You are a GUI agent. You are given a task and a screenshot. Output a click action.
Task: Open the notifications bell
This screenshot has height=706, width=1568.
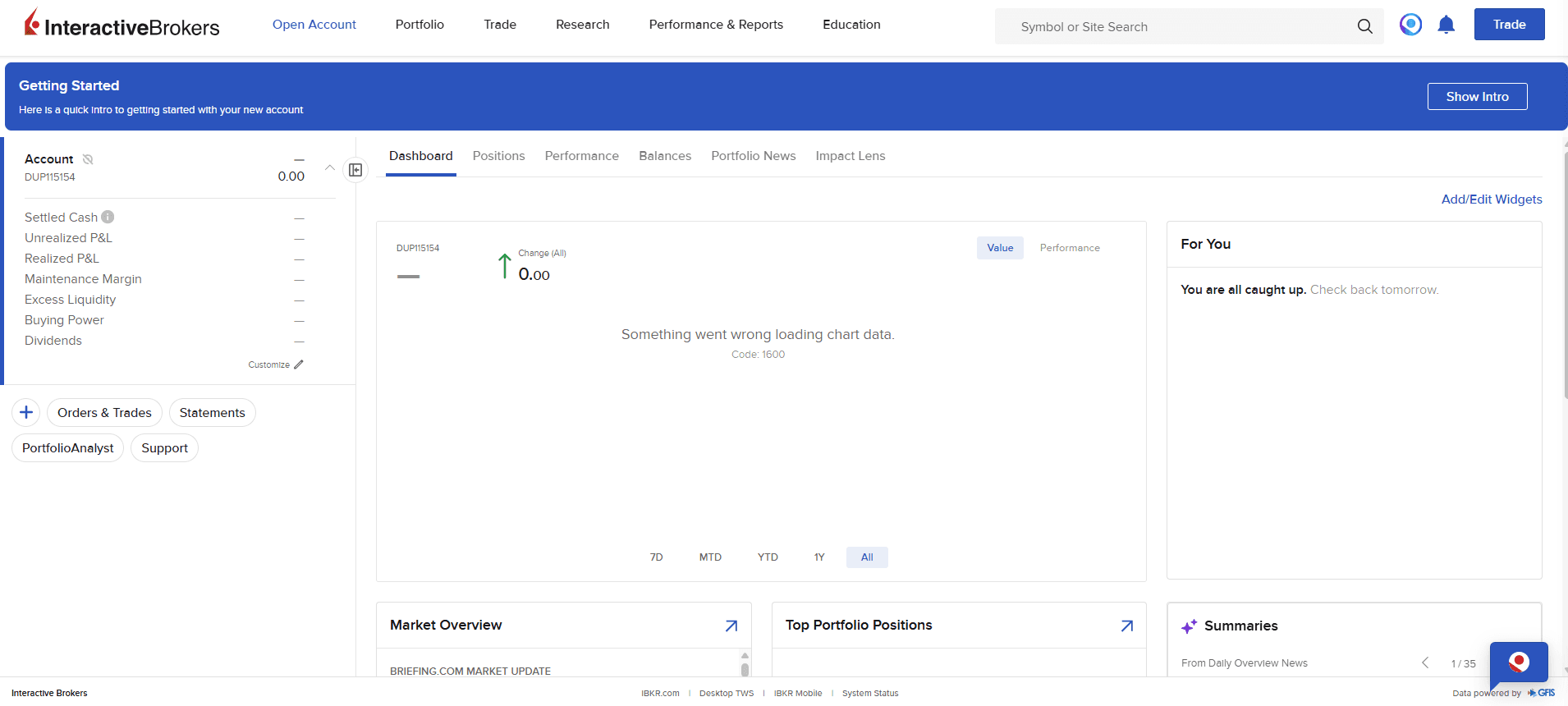click(1446, 25)
